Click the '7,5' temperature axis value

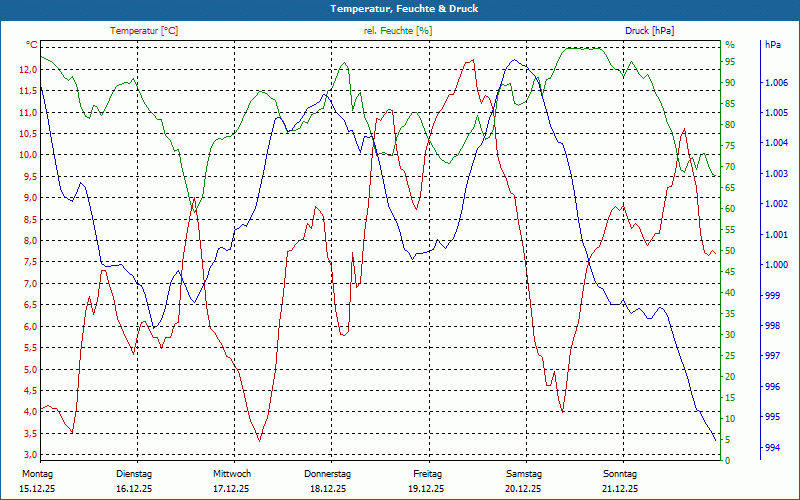(x=29, y=262)
